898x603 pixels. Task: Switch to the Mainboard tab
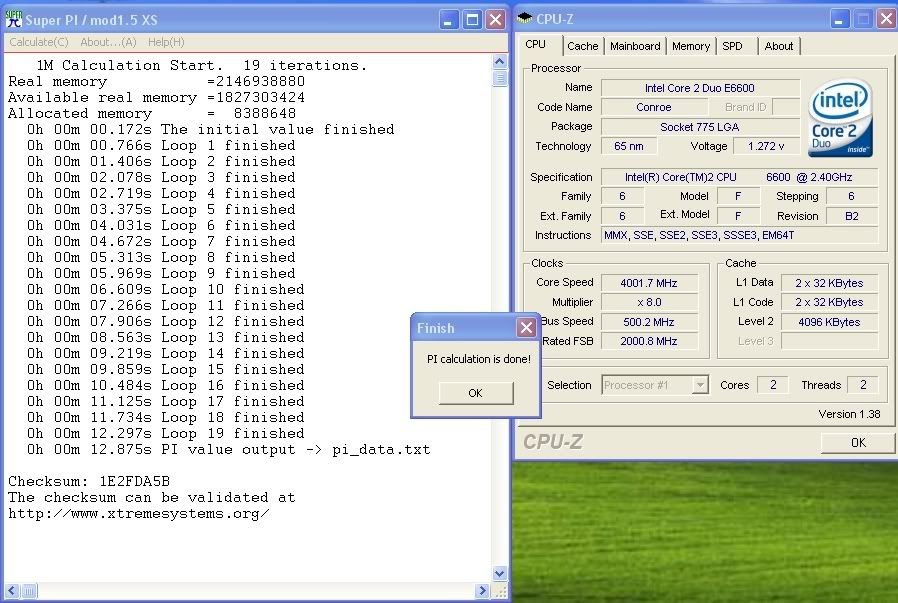click(x=635, y=46)
